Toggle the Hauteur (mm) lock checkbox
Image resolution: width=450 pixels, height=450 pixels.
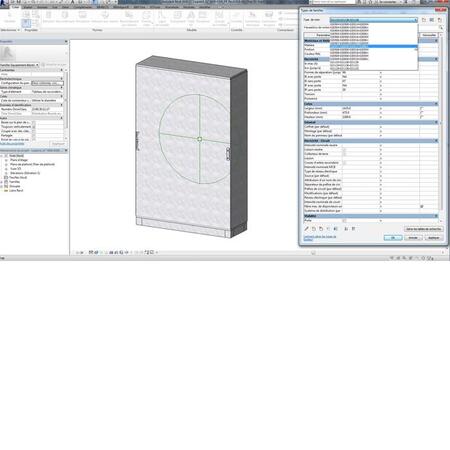(x=421, y=117)
